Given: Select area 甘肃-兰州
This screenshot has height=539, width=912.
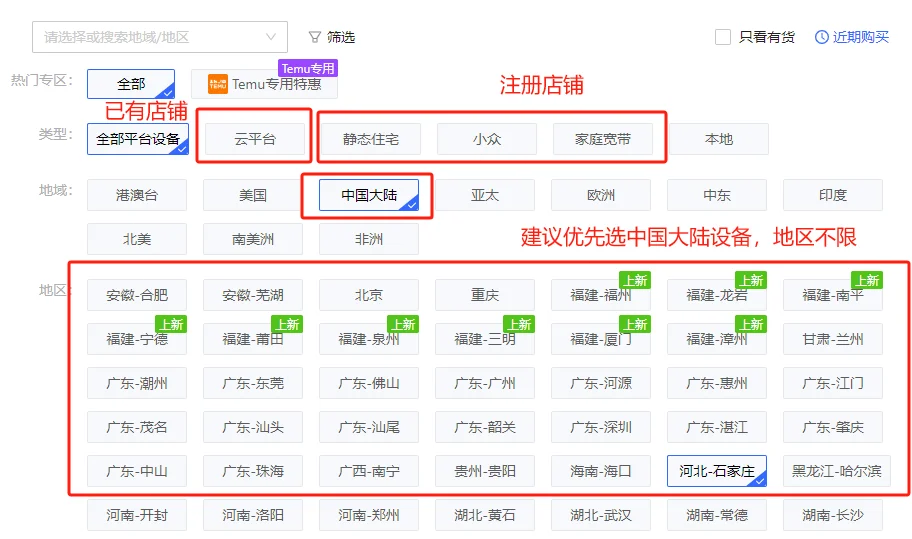Looking at the screenshot, I should 833,339.
